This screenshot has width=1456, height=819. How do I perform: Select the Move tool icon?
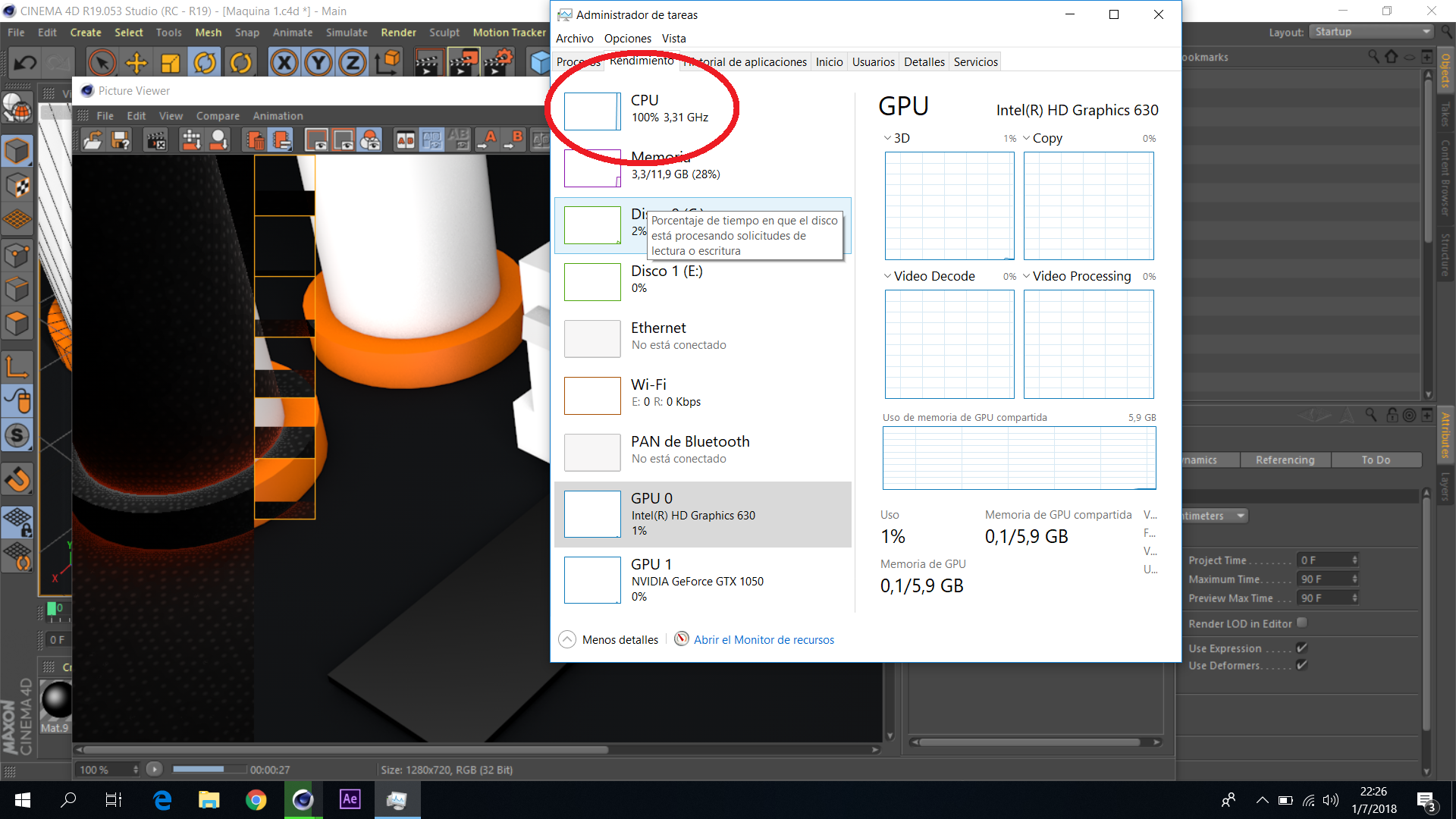(x=136, y=63)
